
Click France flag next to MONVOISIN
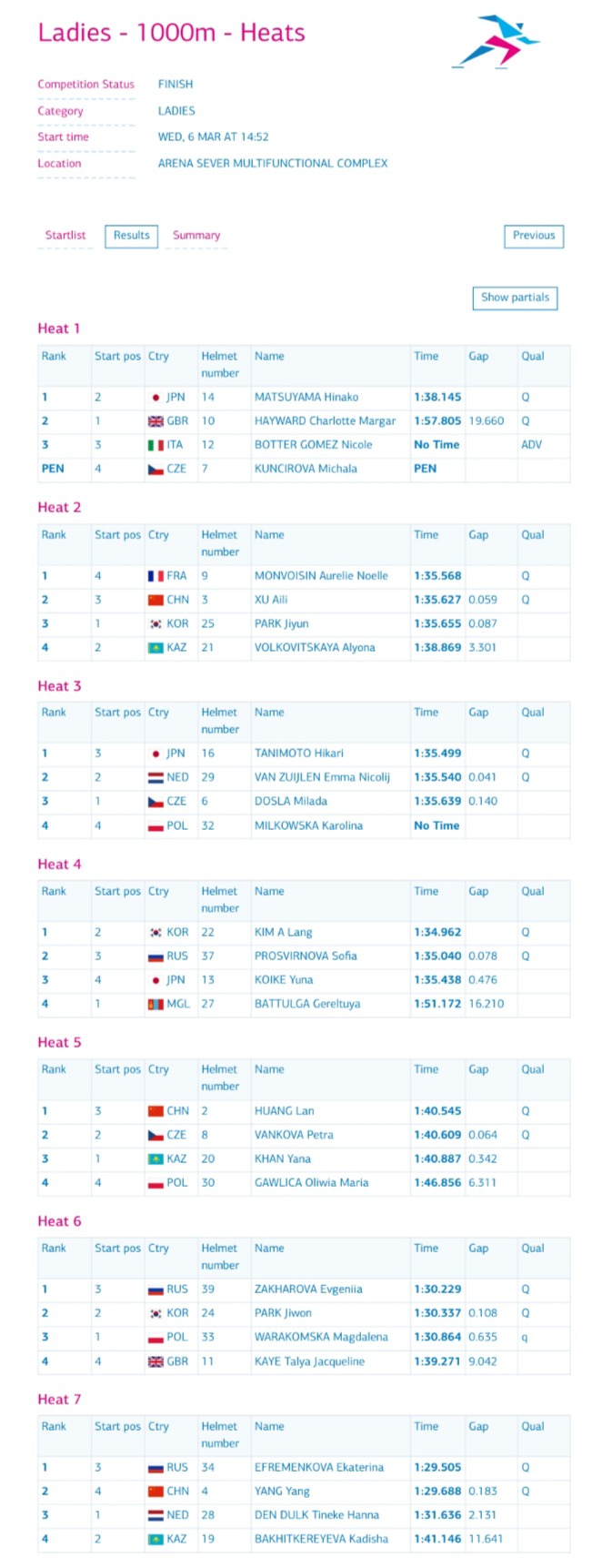pos(156,576)
